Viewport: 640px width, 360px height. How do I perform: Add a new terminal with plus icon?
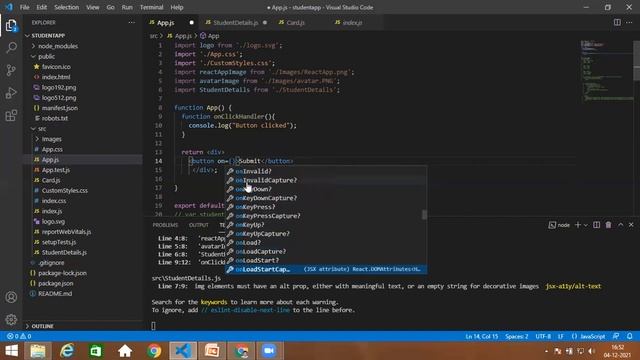pyautogui.click(x=578, y=225)
